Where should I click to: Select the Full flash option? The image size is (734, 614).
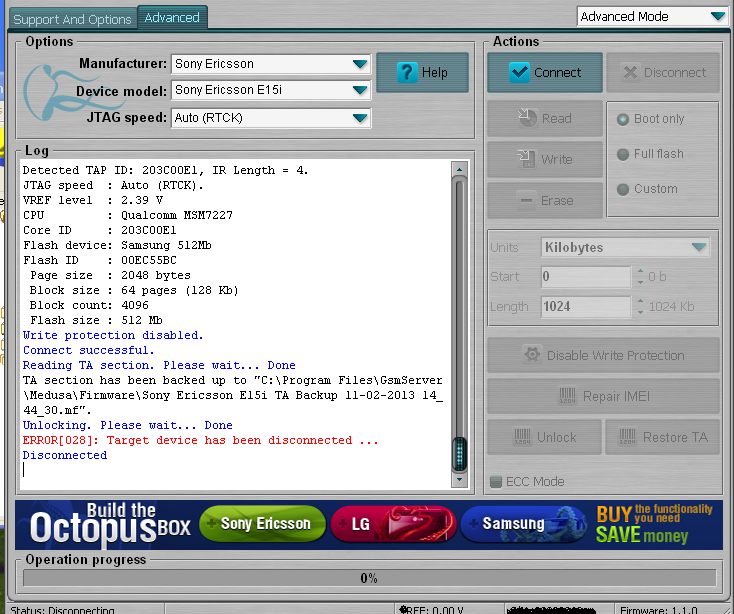point(623,154)
